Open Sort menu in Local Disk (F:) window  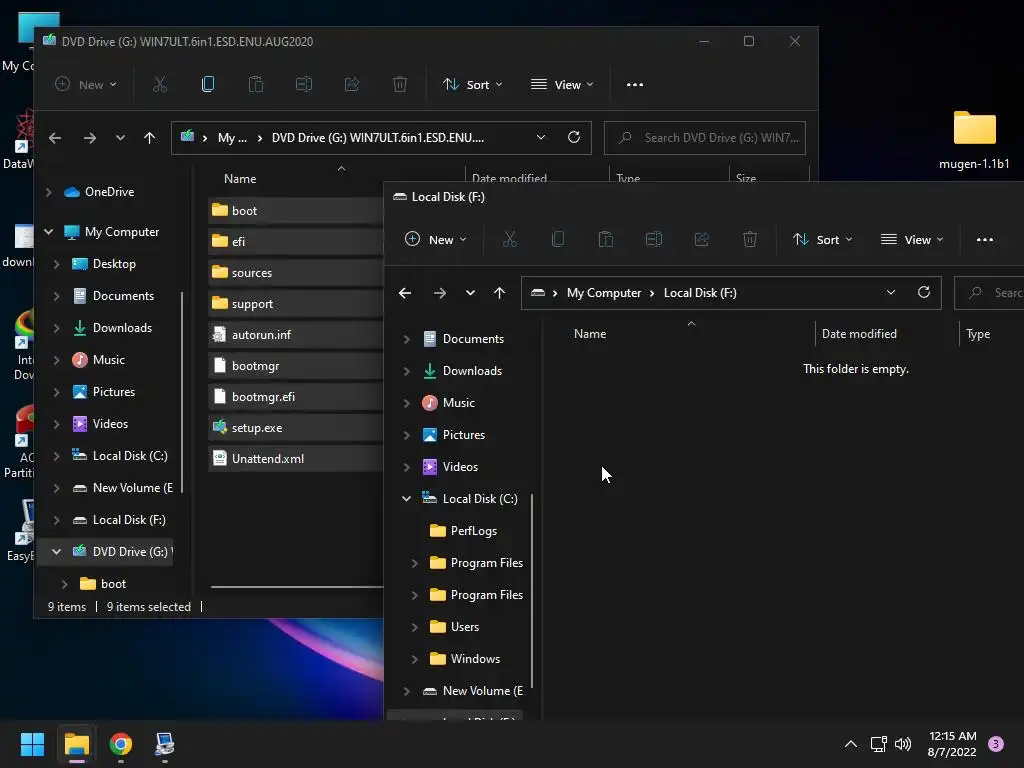pos(822,240)
